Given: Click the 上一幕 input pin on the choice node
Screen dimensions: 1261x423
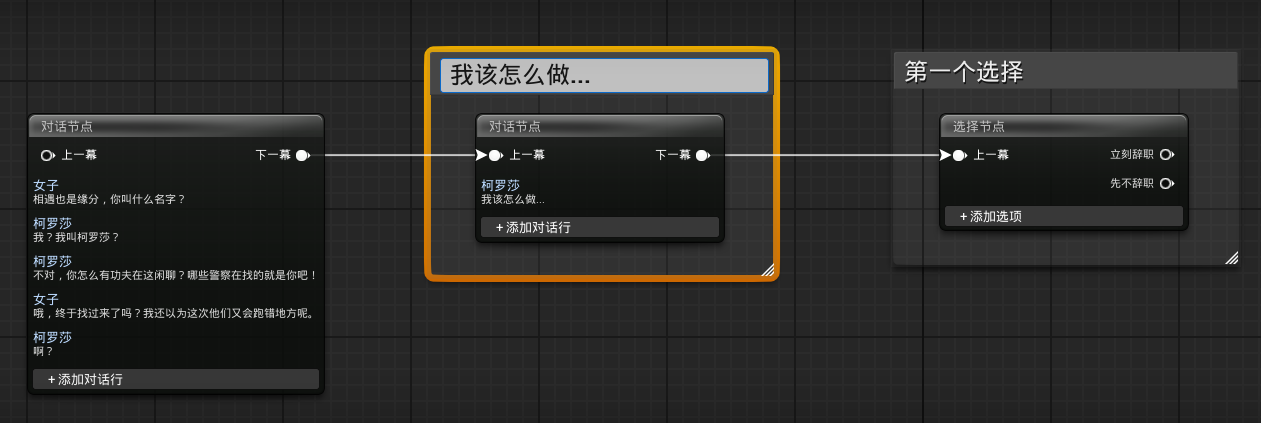Looking at the screenshot, I should [x=958, y=155].
